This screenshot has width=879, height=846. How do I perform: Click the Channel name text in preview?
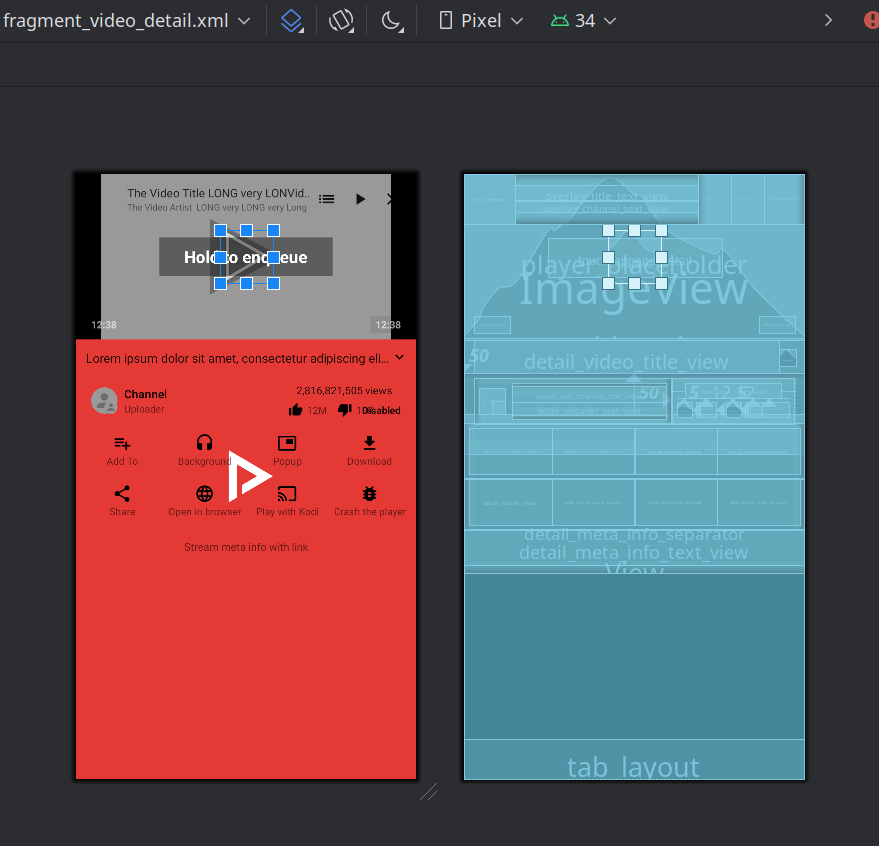coord(145,394)
